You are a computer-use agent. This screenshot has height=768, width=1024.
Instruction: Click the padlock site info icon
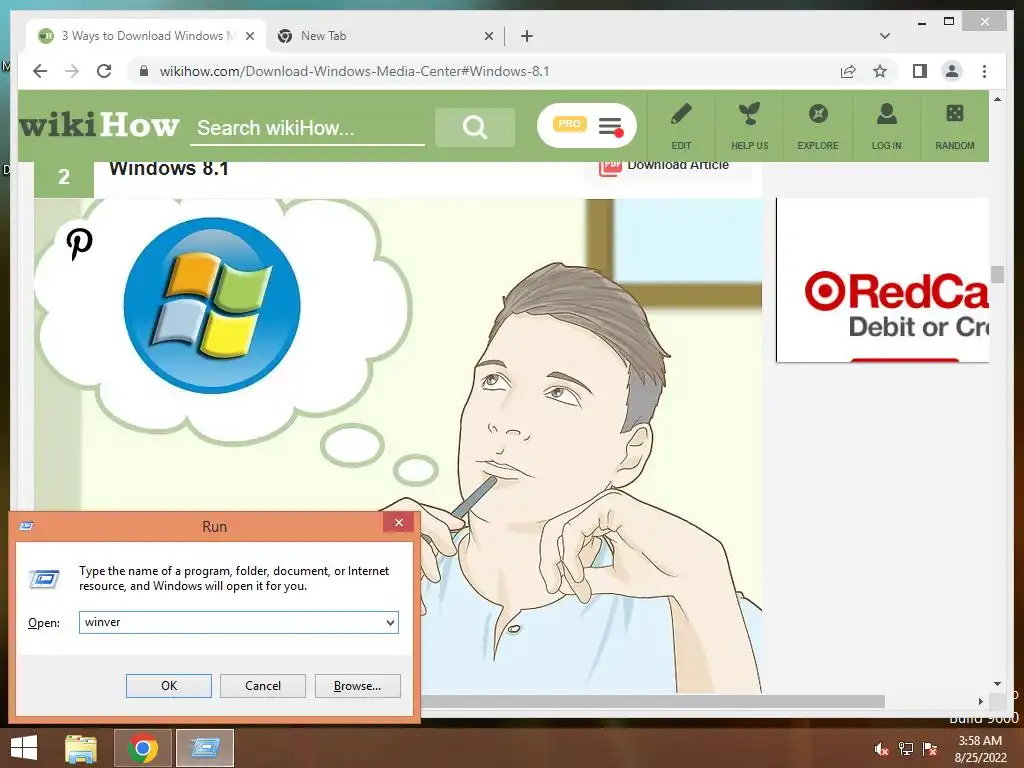[x=144, y=71]
